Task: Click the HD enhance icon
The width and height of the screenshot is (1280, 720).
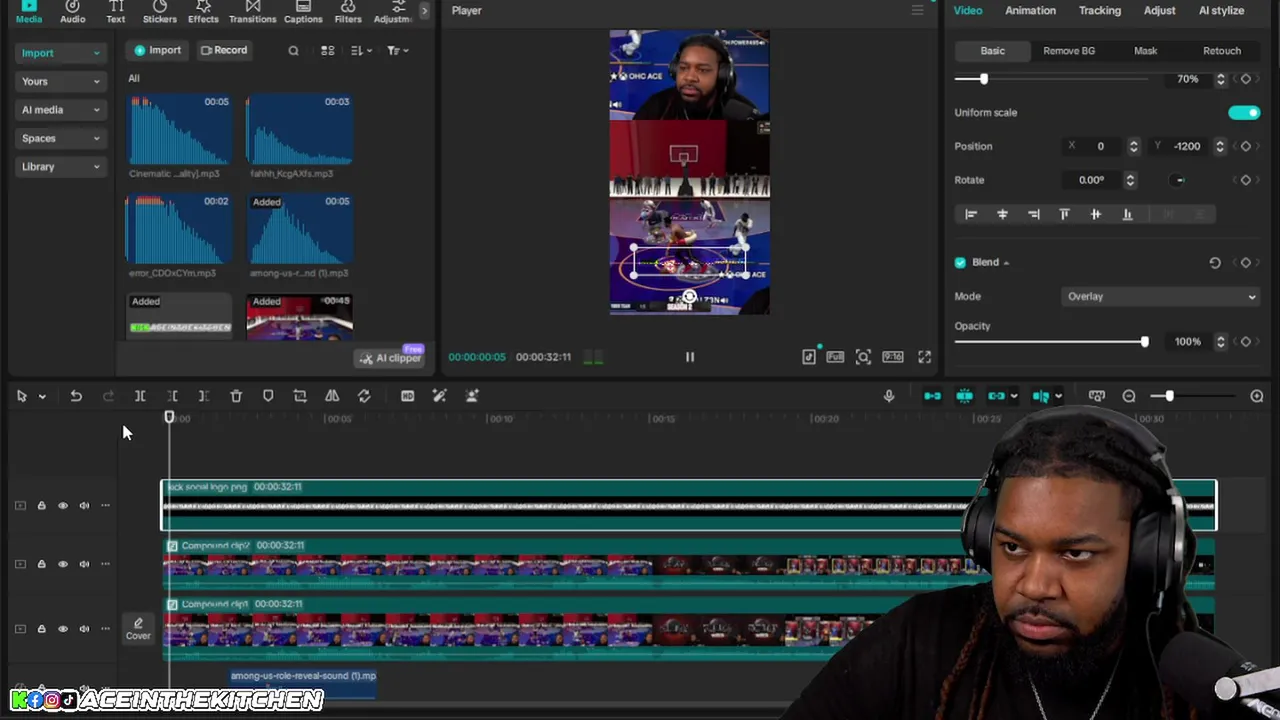Action: [407, 396]
